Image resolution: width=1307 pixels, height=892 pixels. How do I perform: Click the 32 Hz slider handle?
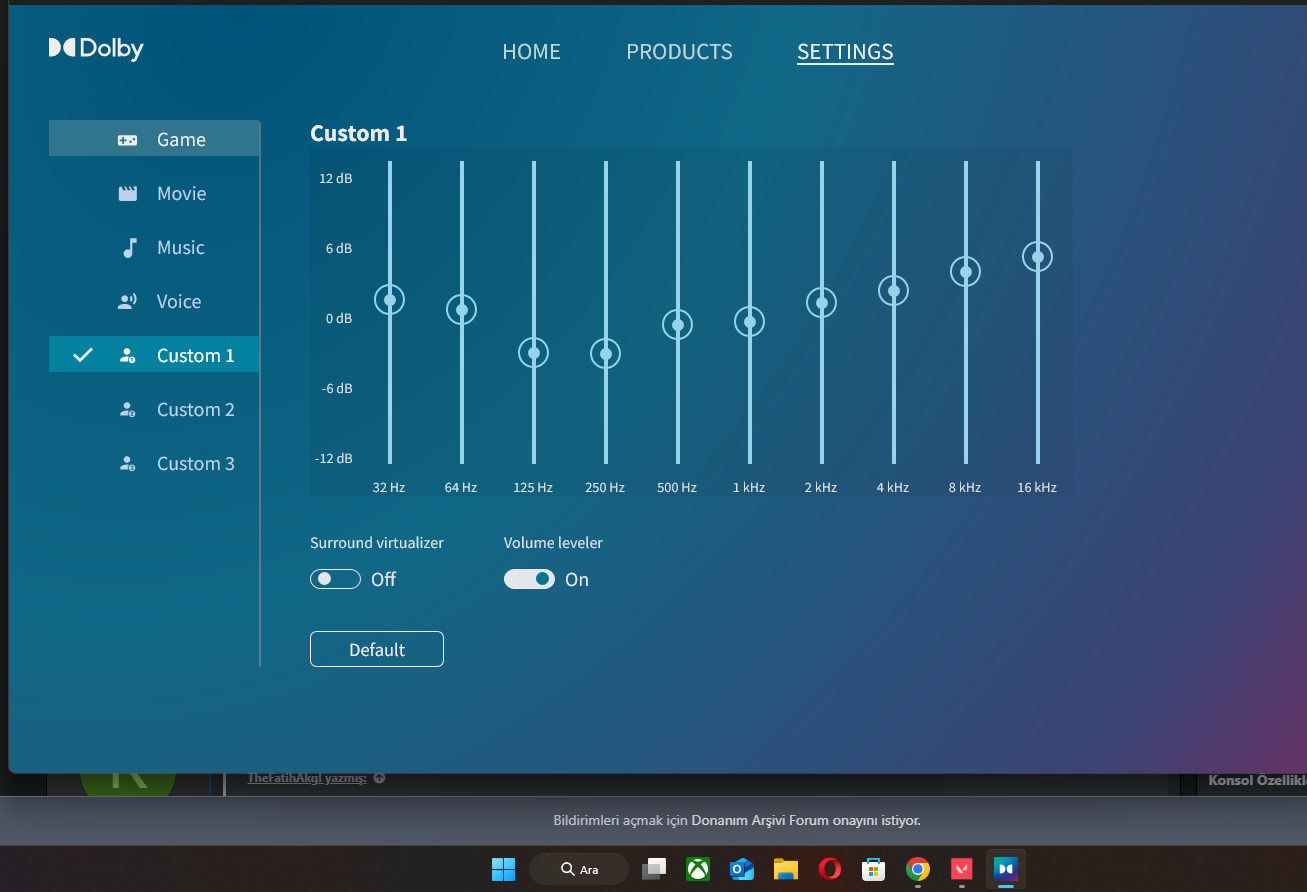(389, 299)
